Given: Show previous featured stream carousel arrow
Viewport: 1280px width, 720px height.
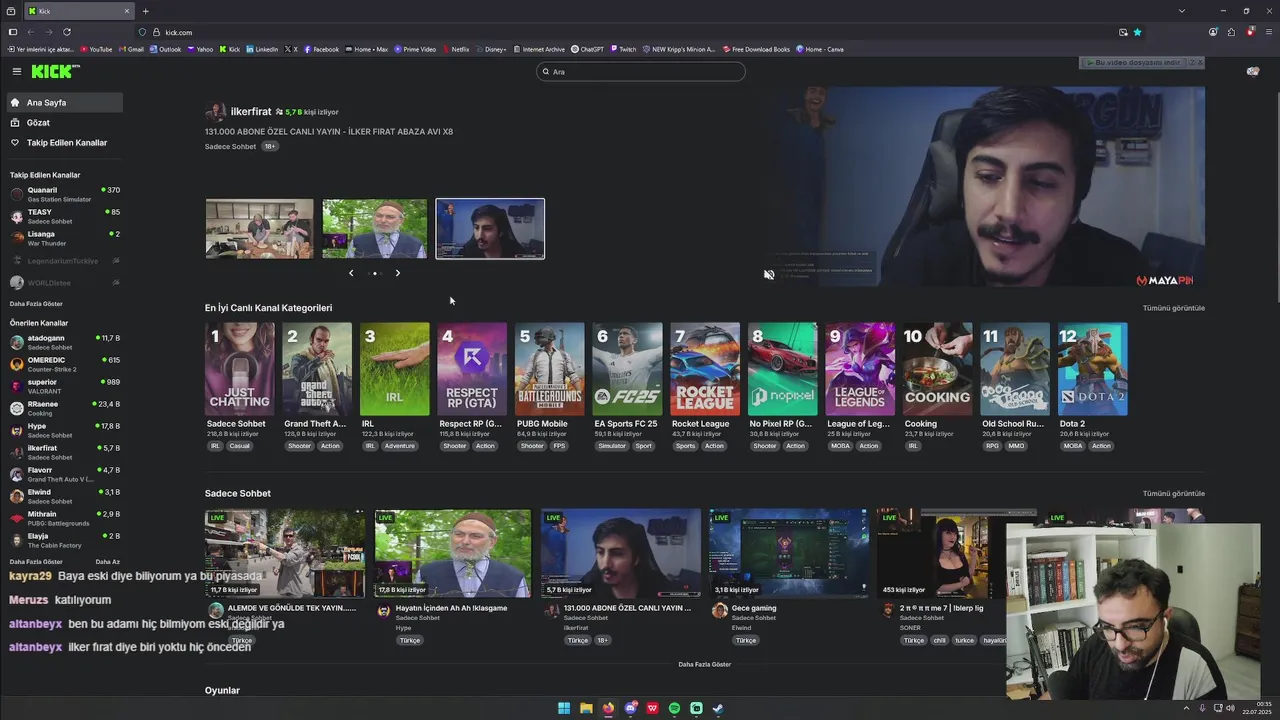Looking at the screenshot, I should (x=351, y=273).
